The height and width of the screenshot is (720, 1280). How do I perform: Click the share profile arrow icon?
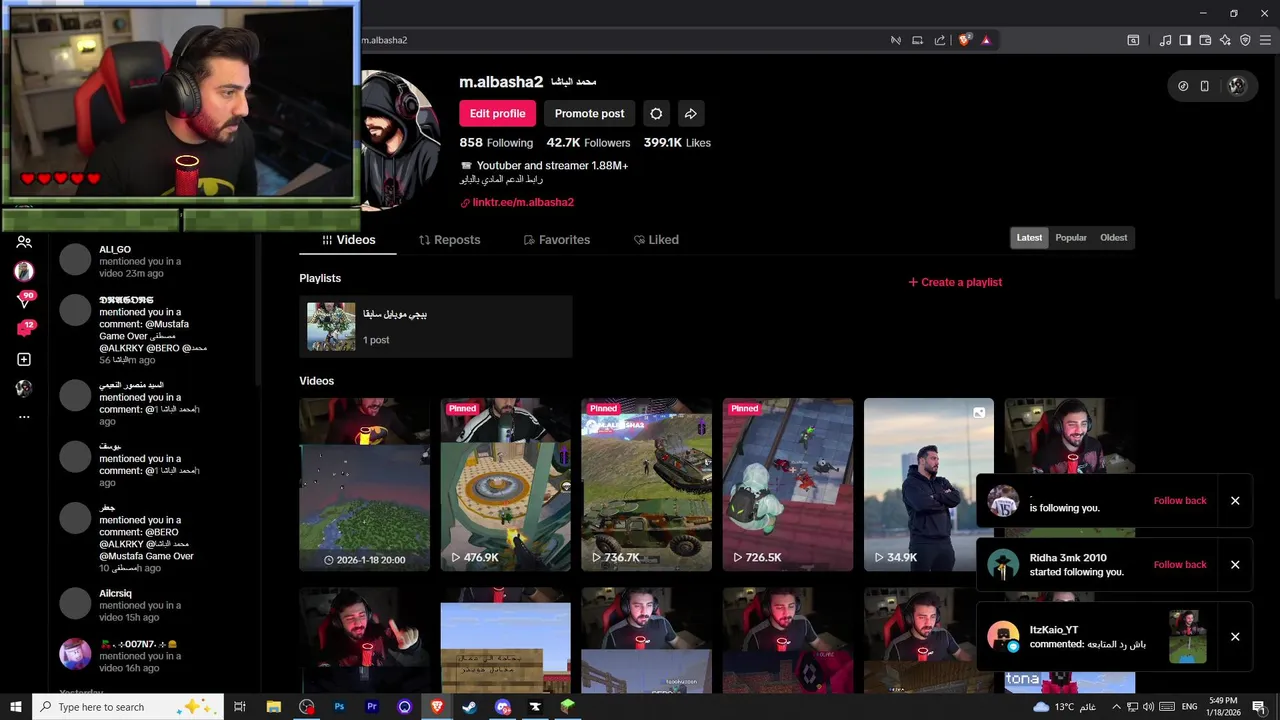(690, 113)
